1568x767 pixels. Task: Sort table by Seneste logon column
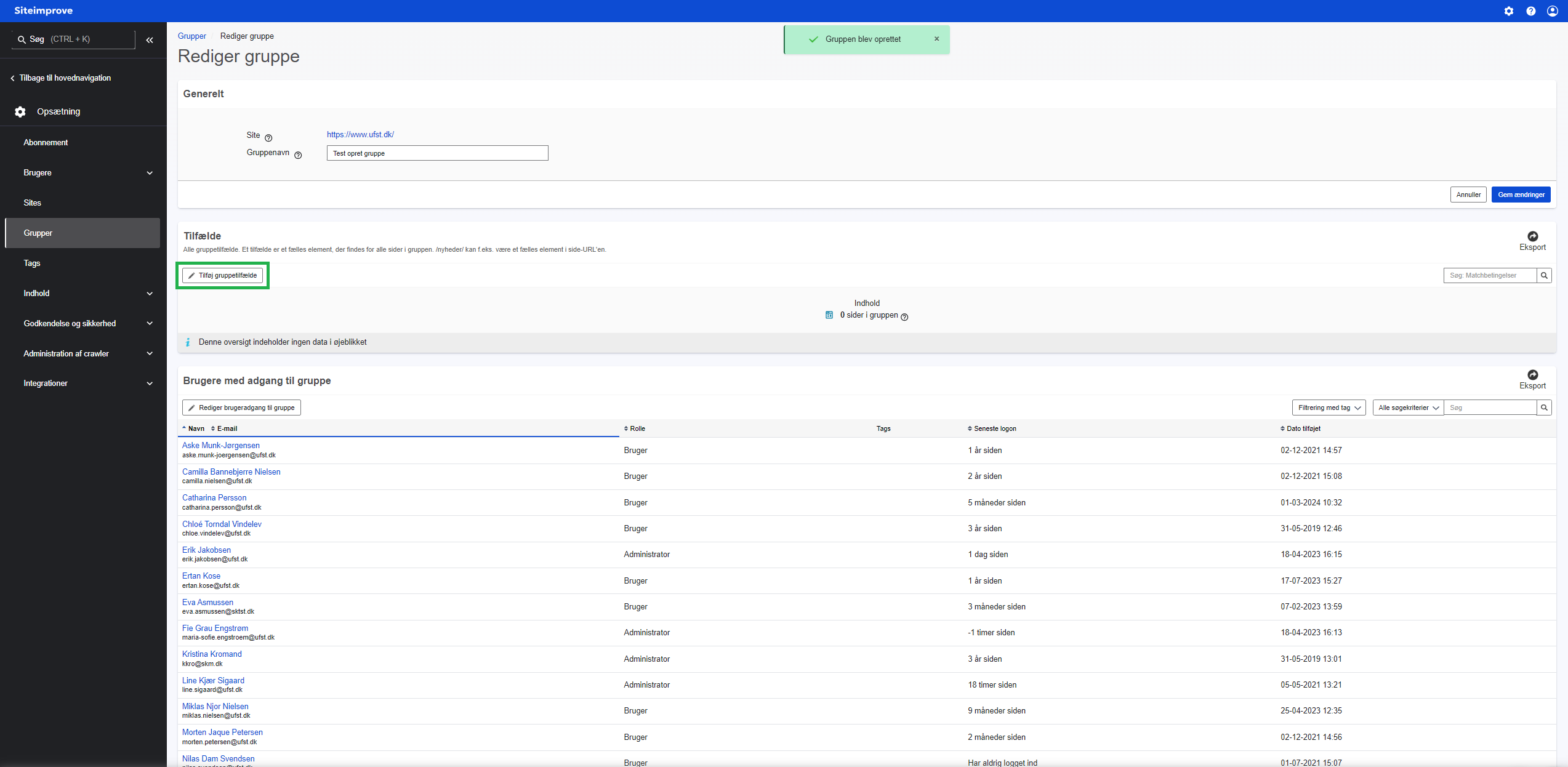tap(994, 428)
